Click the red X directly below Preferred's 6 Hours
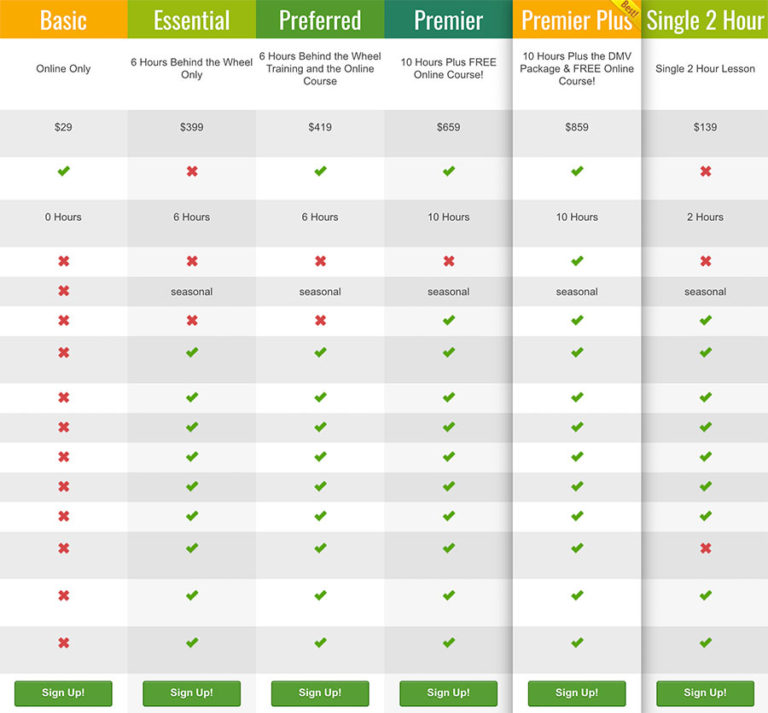 click(320, 261)
